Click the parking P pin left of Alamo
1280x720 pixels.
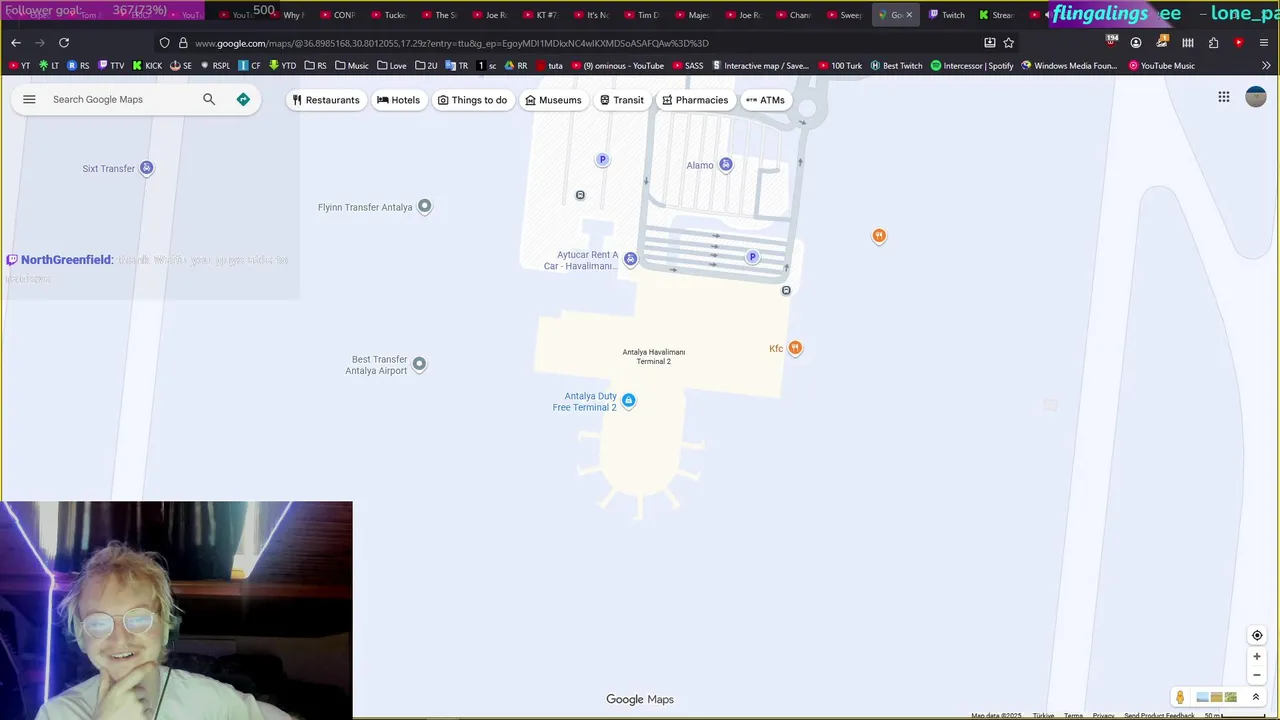point(602,160)
